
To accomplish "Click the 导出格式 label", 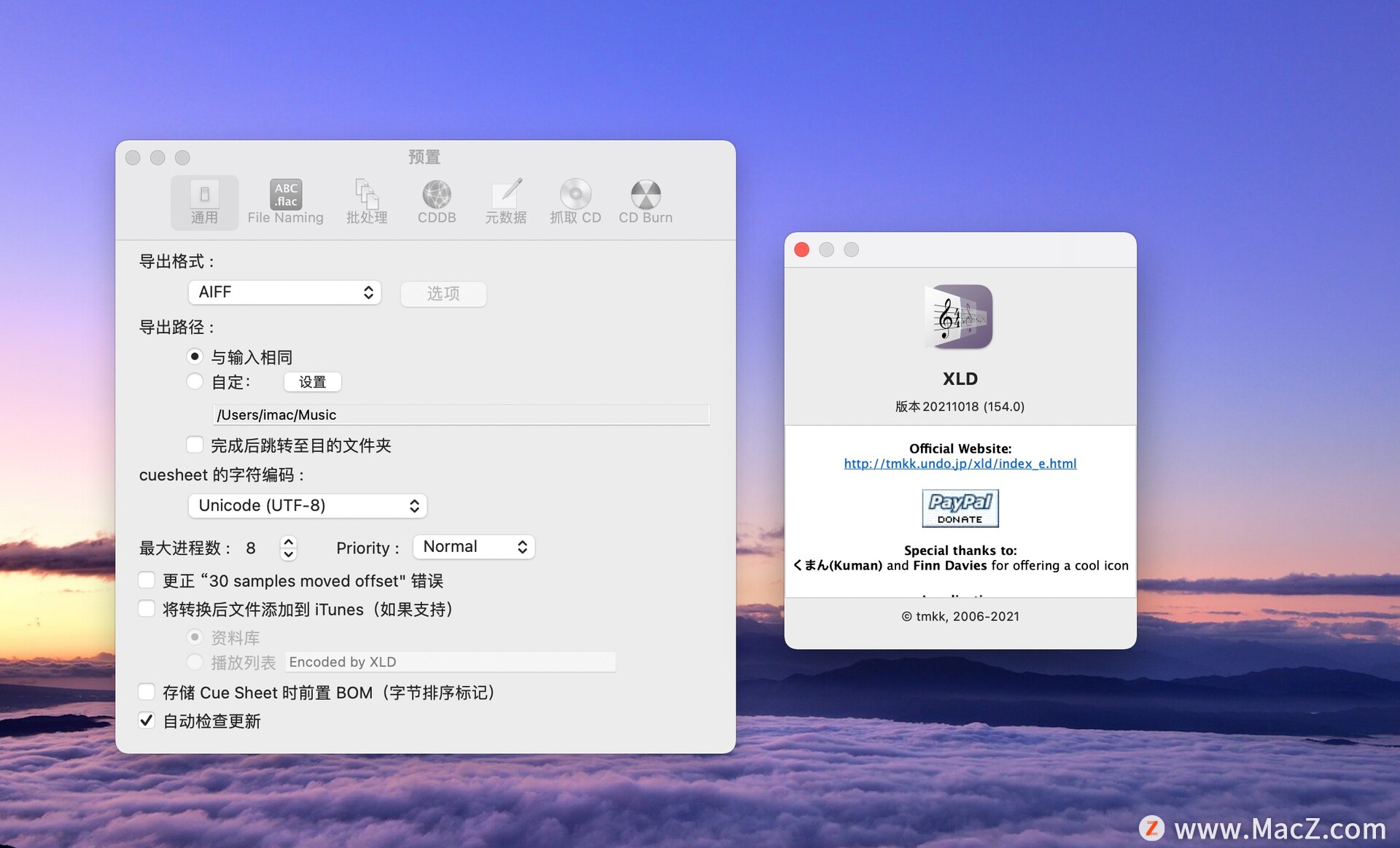I will [x=177, y=261].
